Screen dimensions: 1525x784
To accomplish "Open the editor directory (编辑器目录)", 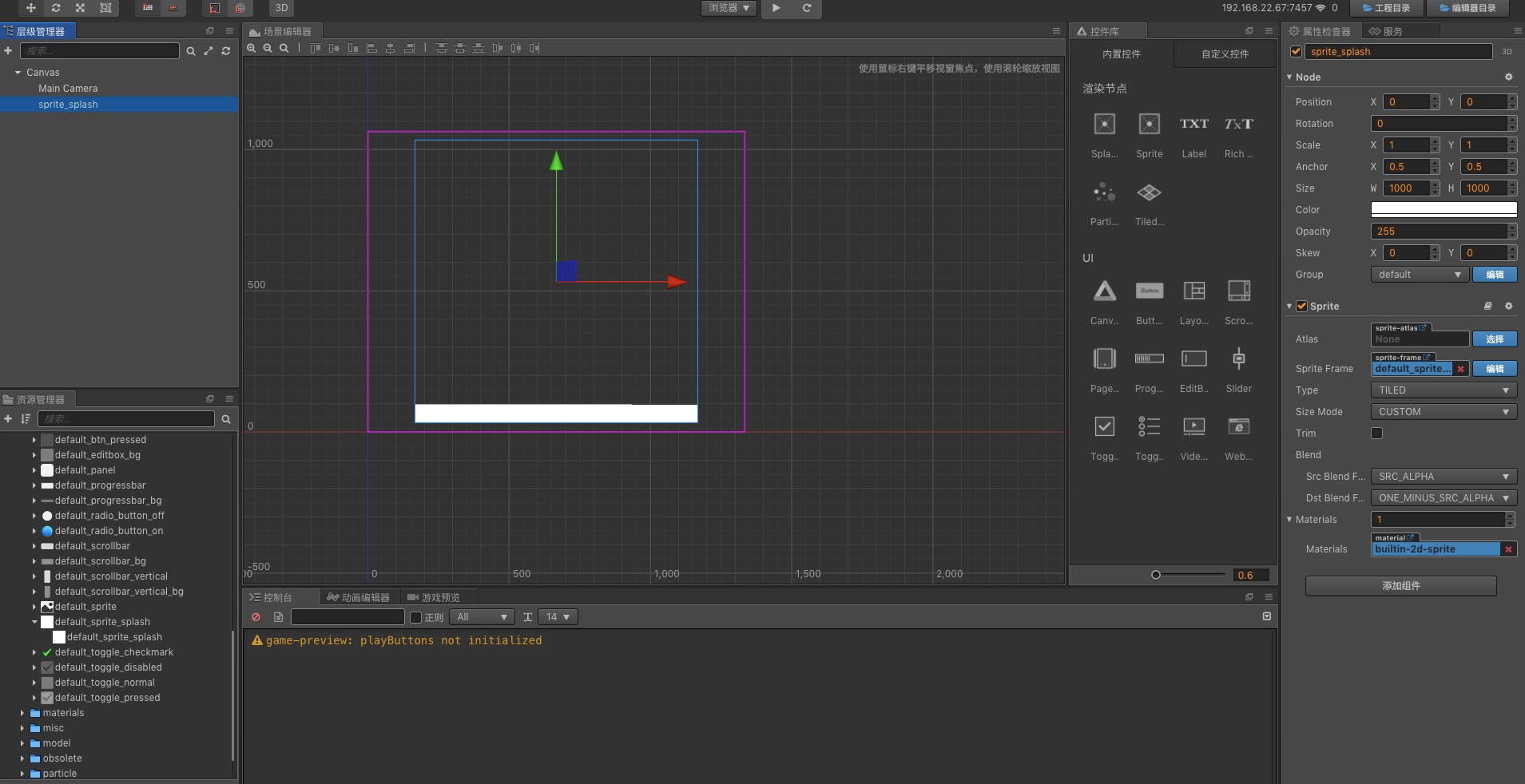I will click(x=1467, y=8).
